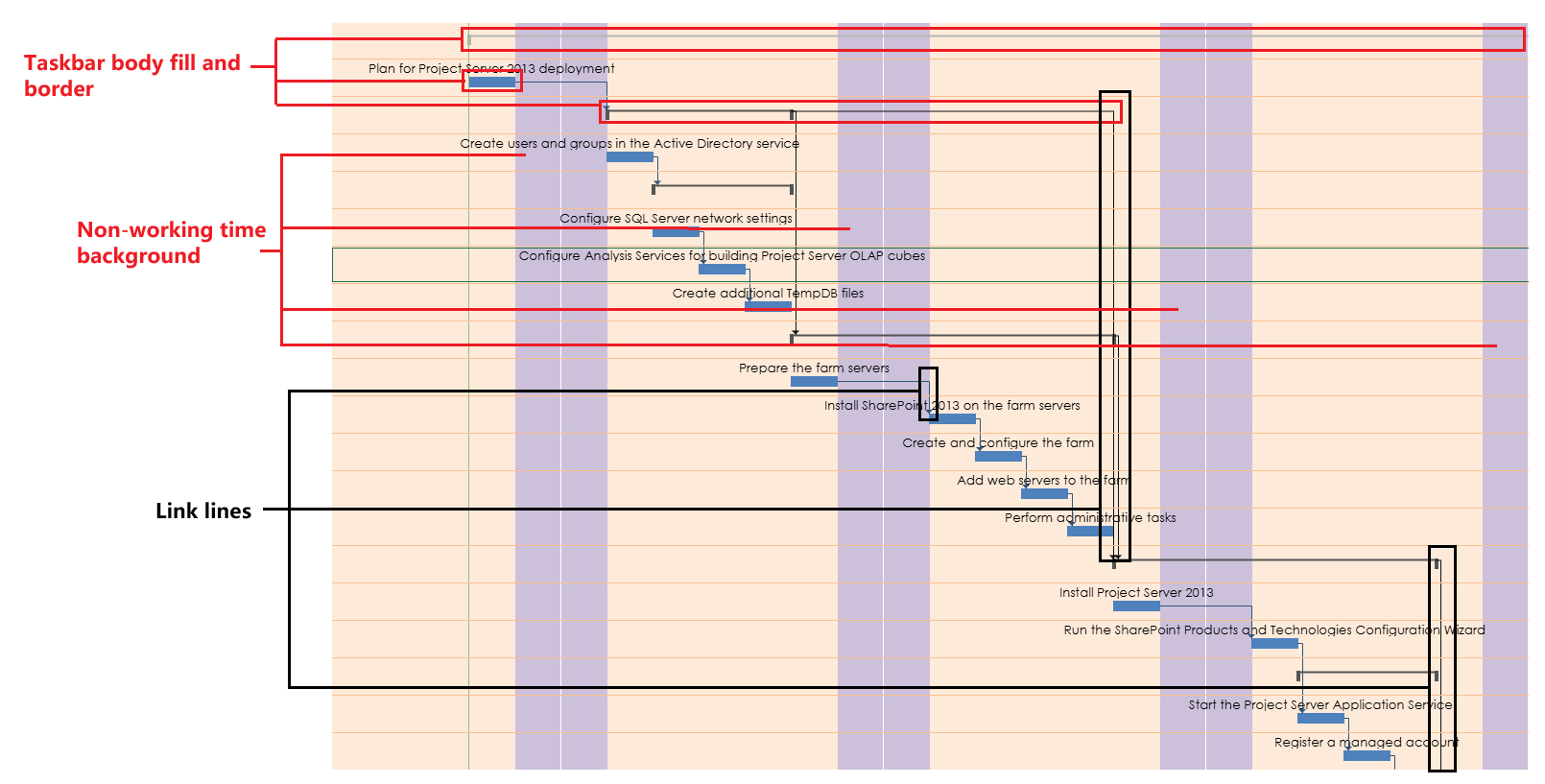1545x784 pixels.
Task: Select the Create additional TempDB files bar
Action: [x=768, y=307]
